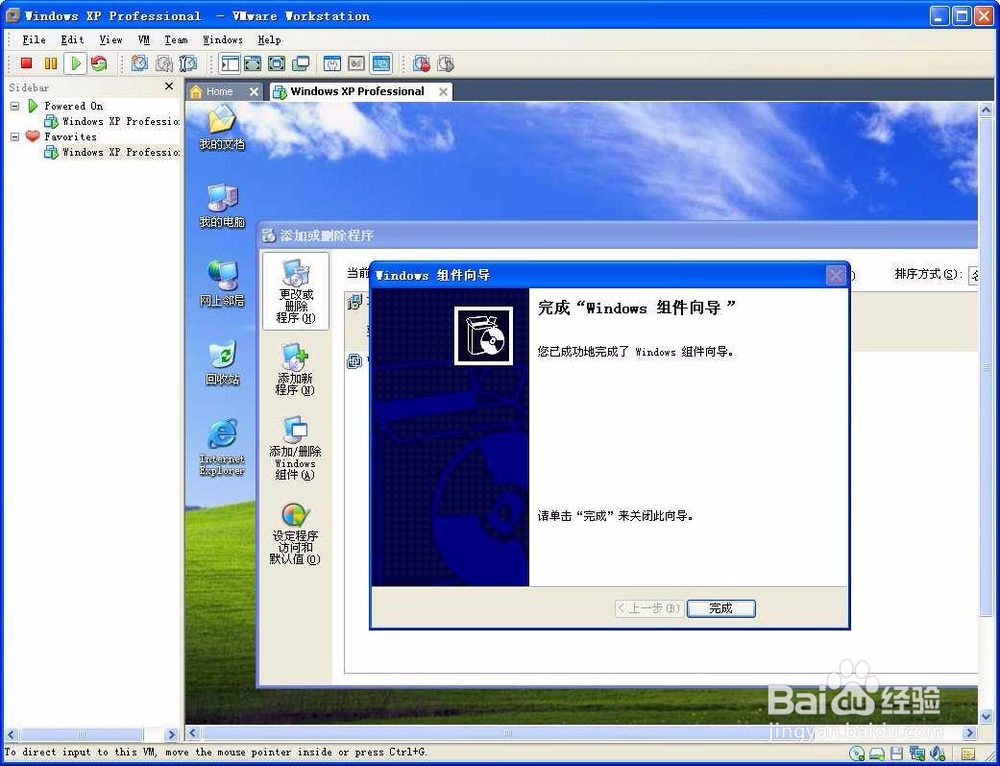Collapse the Favorites tree node
Screen dimensions: 1000x766
[x=15, y=136]
